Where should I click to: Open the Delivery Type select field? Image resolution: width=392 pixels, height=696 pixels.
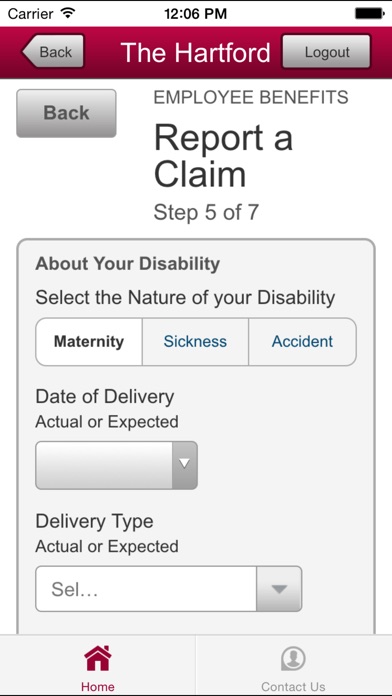tap(169, 589)
